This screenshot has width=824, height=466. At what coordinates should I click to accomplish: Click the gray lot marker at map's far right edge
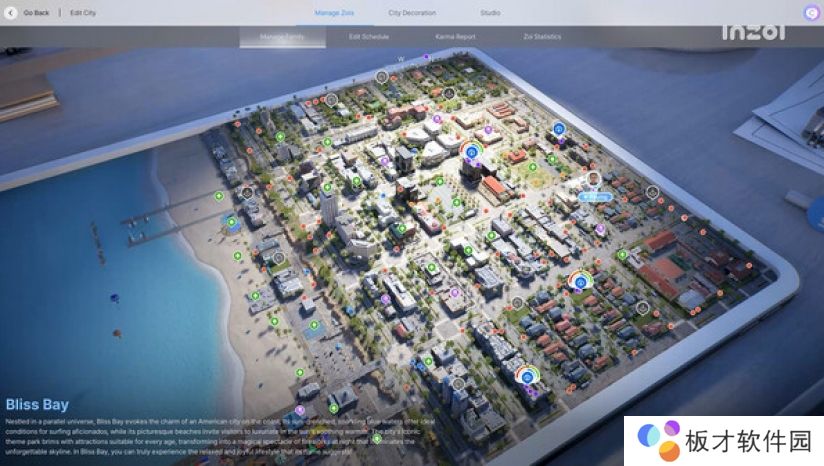(652, 191)
